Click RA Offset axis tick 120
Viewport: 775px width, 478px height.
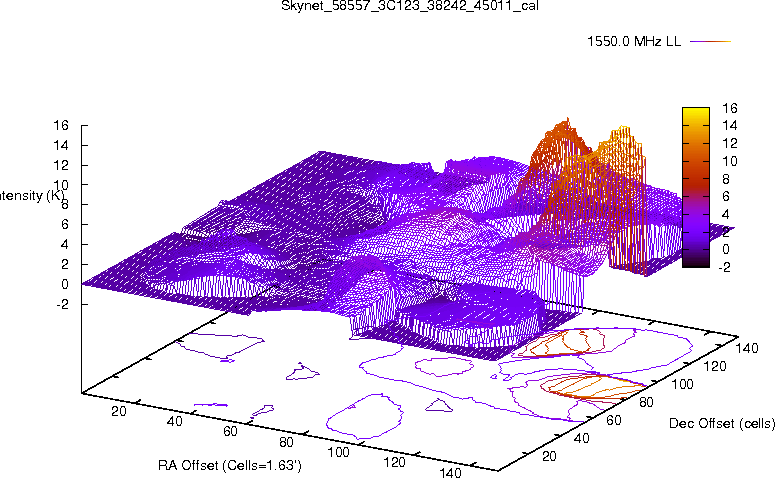(394, 463)
